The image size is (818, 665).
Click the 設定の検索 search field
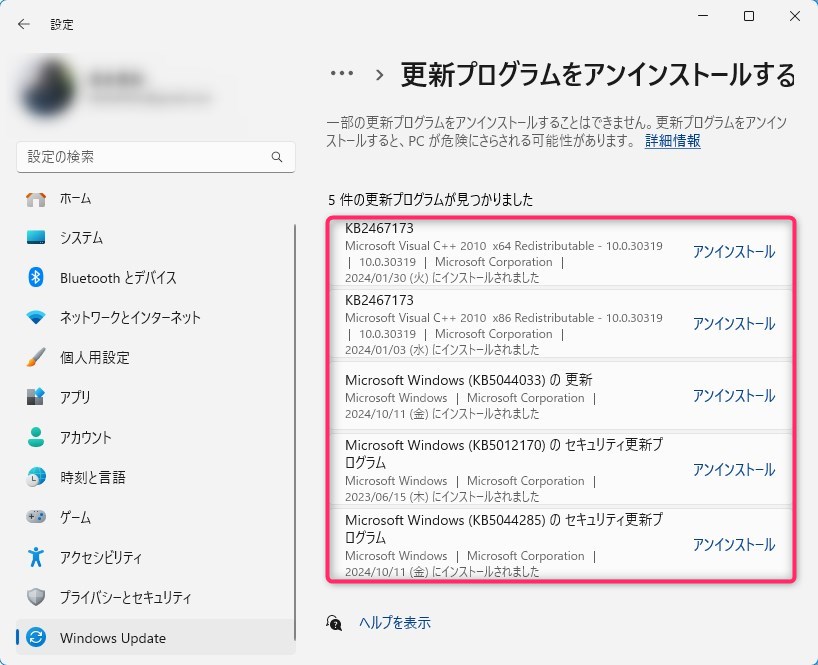pos(145,158)
